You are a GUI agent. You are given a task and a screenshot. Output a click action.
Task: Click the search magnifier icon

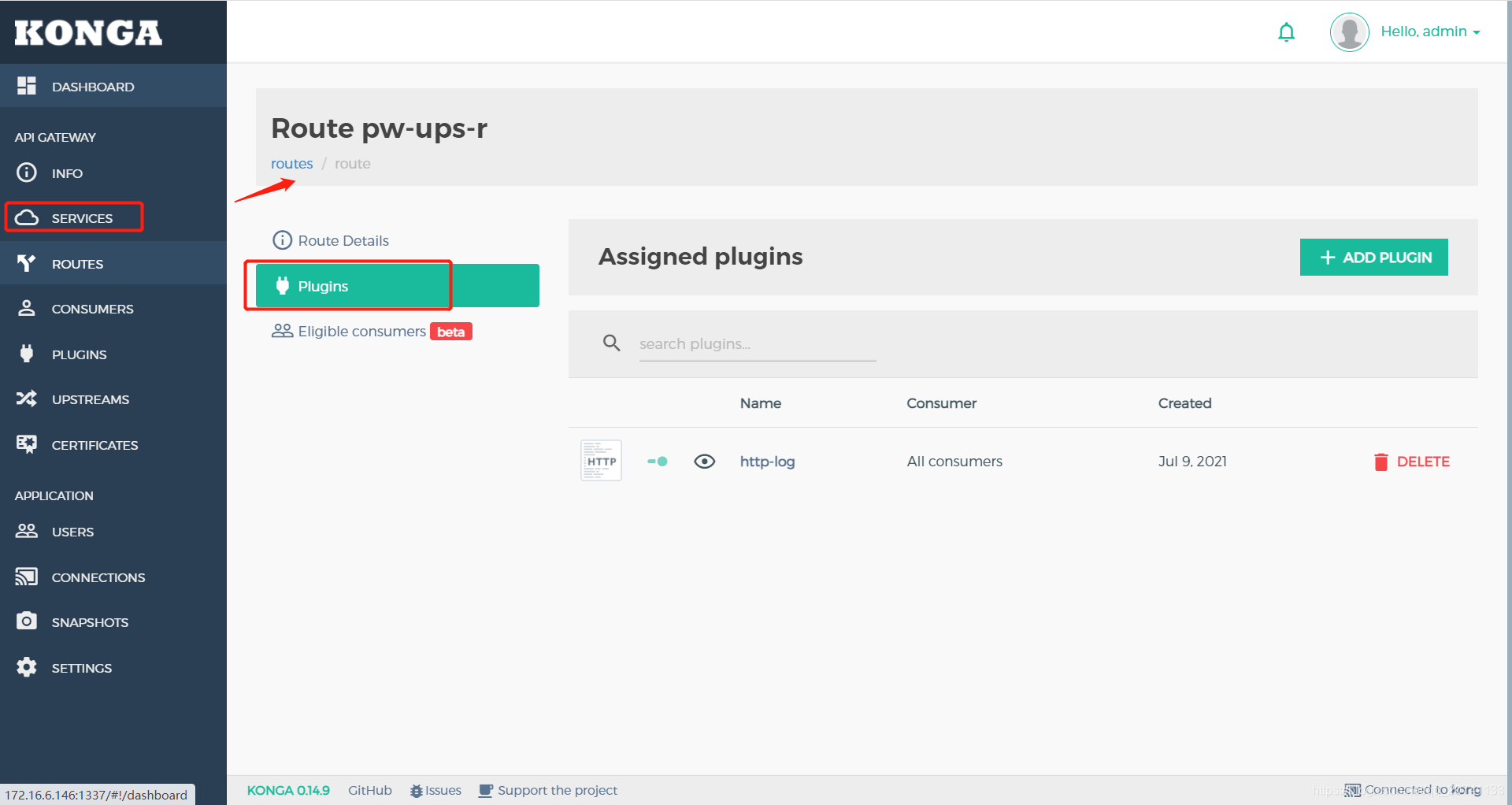(x=612, y=343)
